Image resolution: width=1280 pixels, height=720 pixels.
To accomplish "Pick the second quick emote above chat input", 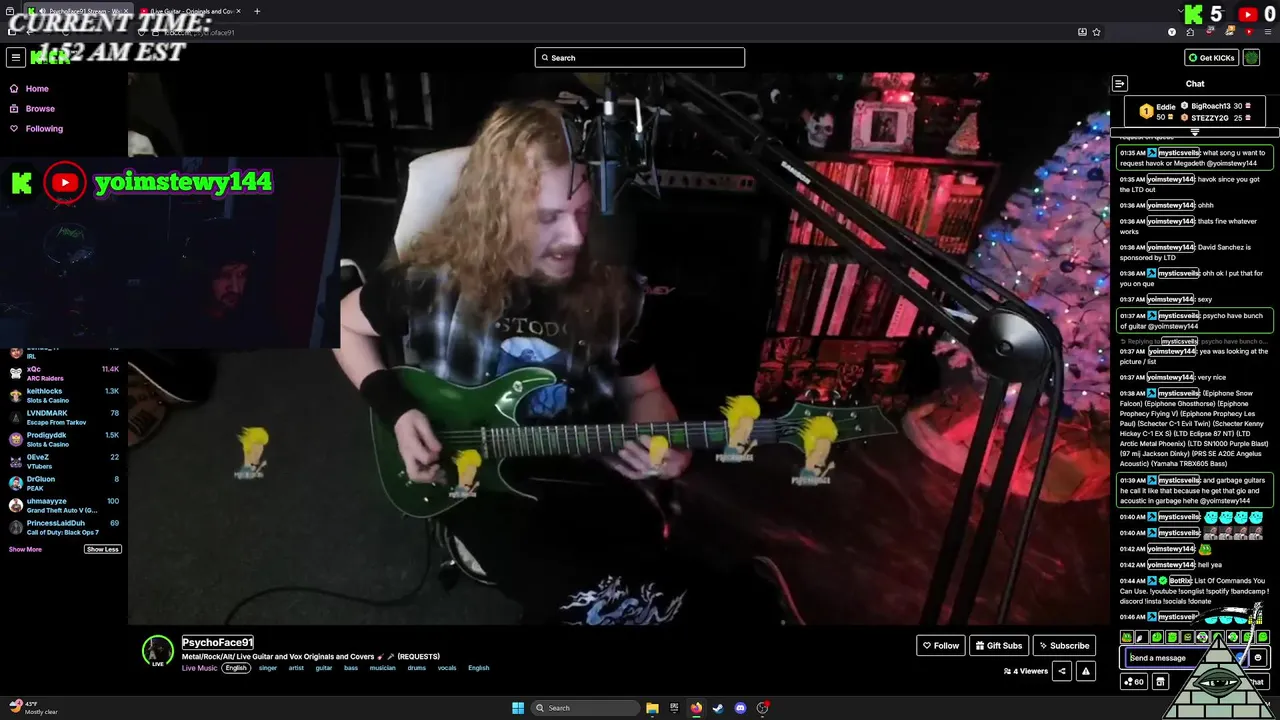I will pyautogui.click(x=1141, y=637).
